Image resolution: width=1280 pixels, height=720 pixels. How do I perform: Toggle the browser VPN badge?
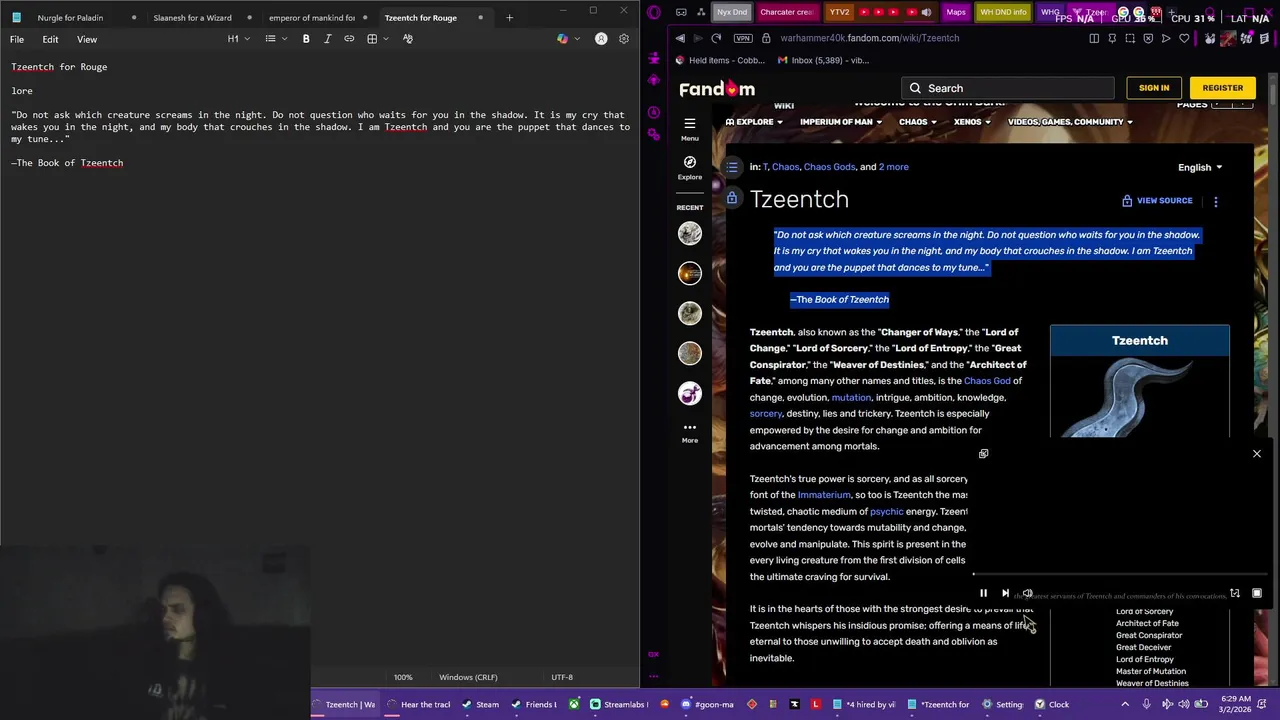pos(742,38)
